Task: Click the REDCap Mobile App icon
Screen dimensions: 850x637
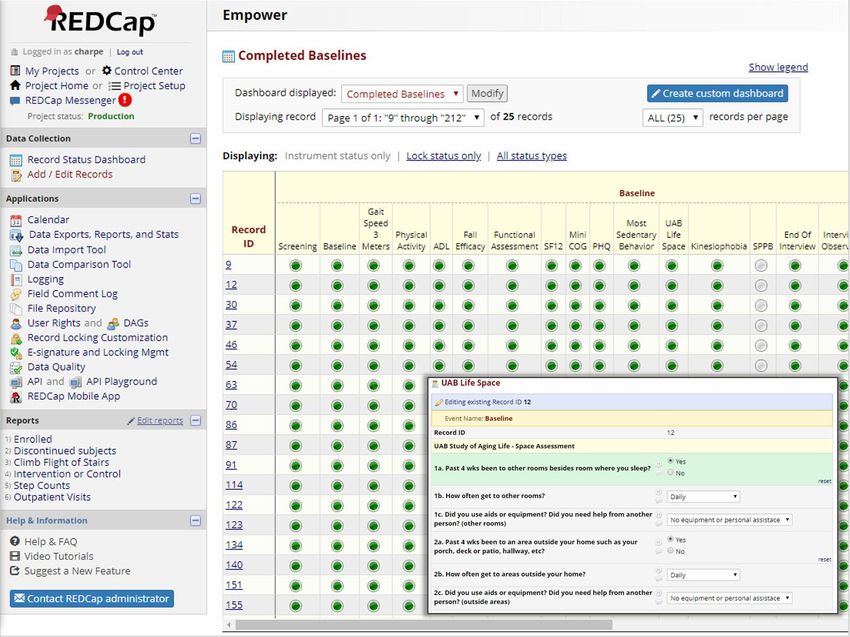Action: pyautogui.click(x=16, y=397)
